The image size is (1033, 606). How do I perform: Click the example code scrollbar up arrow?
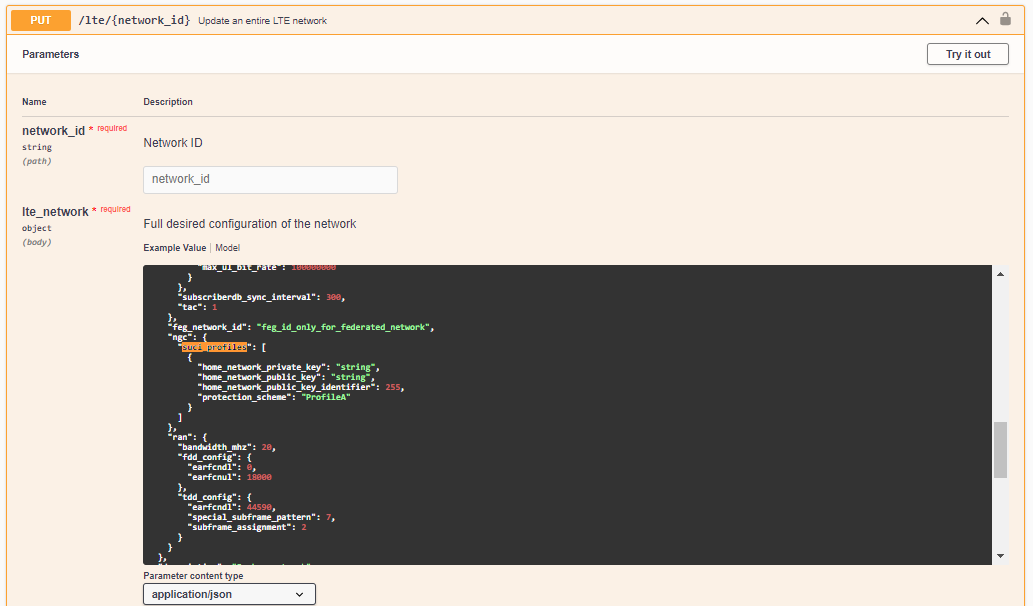point(1000,274)
